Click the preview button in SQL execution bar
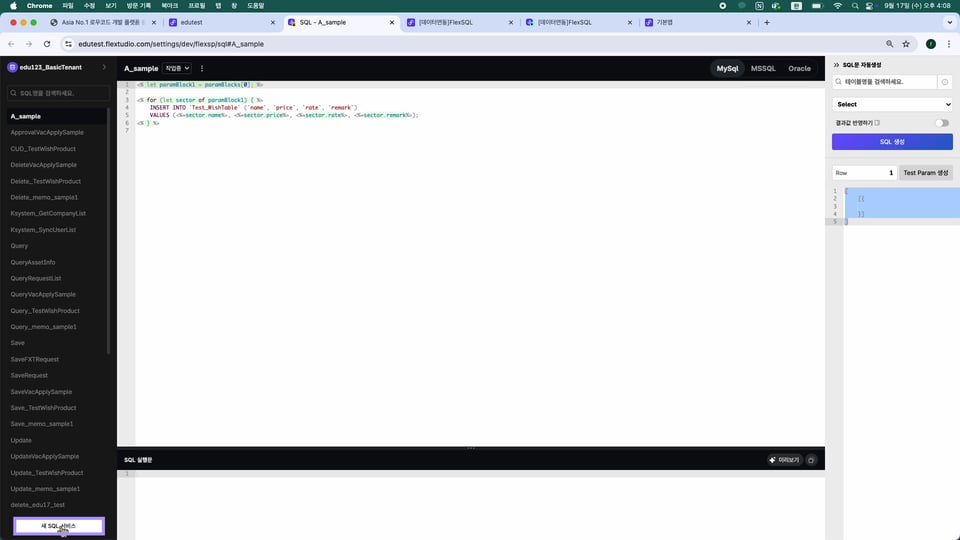Image resolution: width=960 pixels, height=540 pixels. point(784,460)
